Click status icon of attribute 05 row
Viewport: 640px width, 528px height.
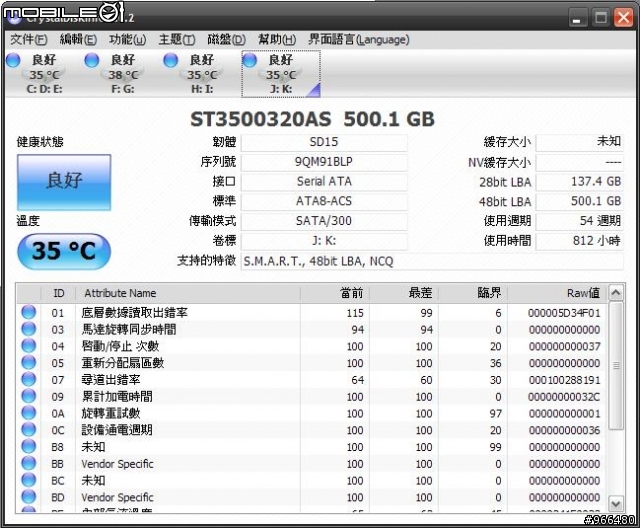29,363
